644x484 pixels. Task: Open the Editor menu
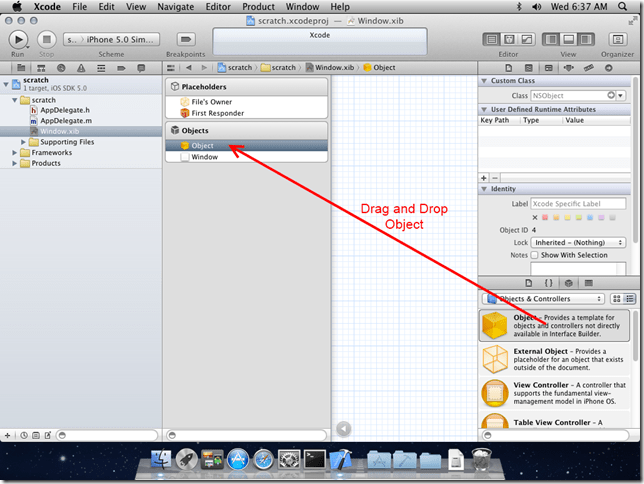point(218,7)
